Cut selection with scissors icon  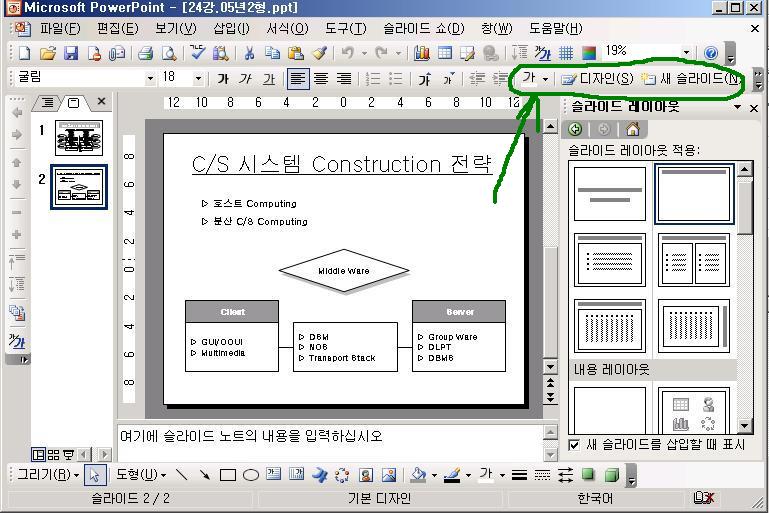point(249,53)
